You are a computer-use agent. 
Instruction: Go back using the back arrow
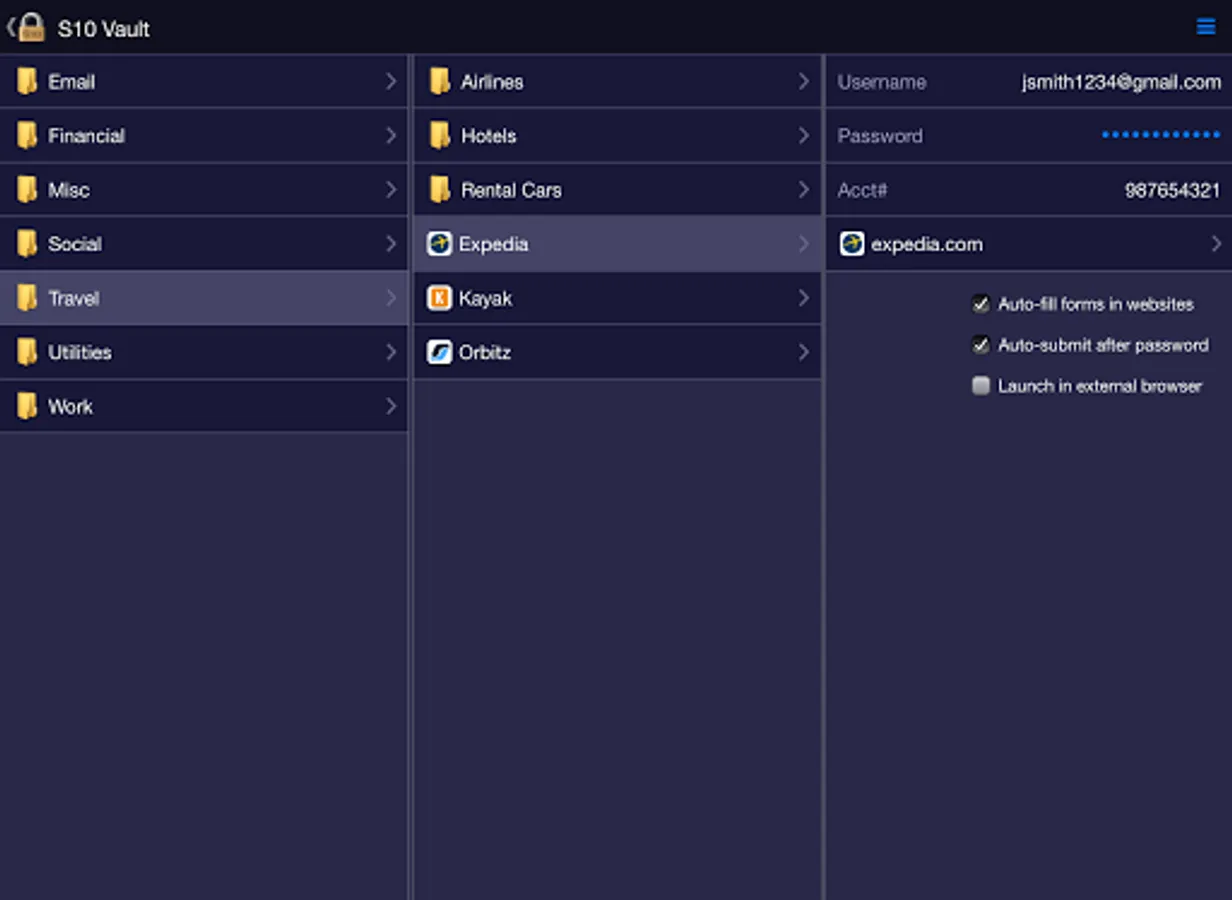pyautogui.click(x=10, y=28)
